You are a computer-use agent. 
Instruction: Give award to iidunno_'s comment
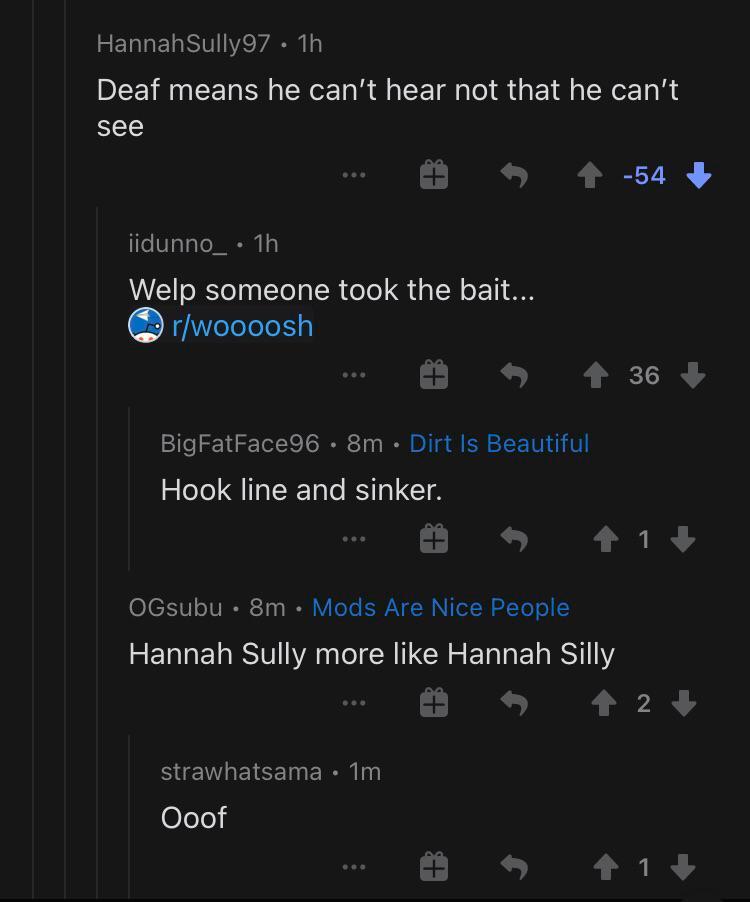pos(433,375)
